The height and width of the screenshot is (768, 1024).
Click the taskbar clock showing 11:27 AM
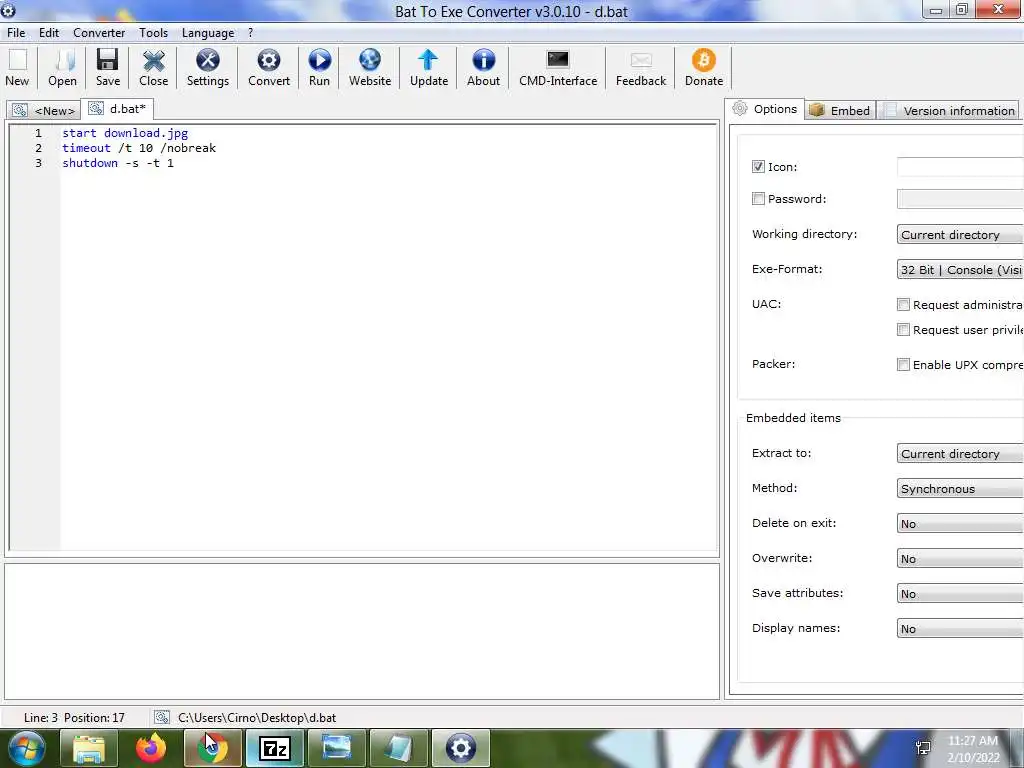pyautogui.click(x=972, y=741)
